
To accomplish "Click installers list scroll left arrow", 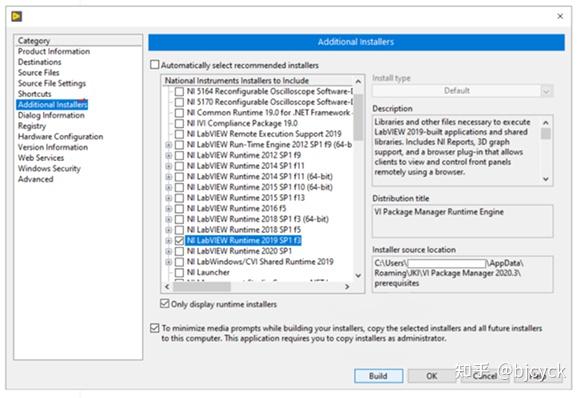I will point(167,286).
